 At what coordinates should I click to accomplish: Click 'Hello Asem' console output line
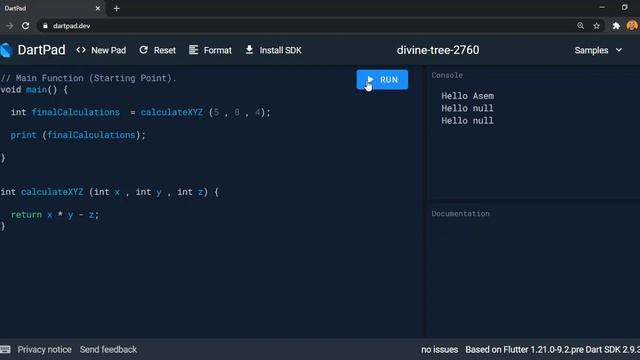467,96
